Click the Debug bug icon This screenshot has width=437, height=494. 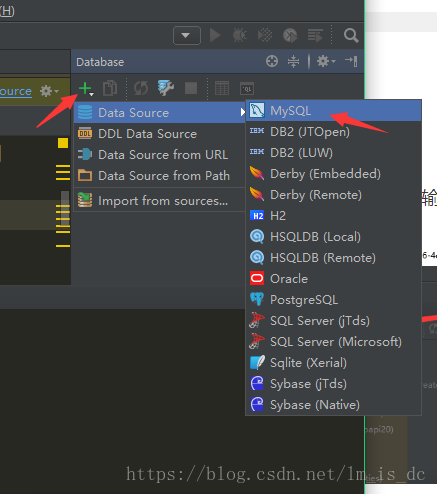coord(239,35)
